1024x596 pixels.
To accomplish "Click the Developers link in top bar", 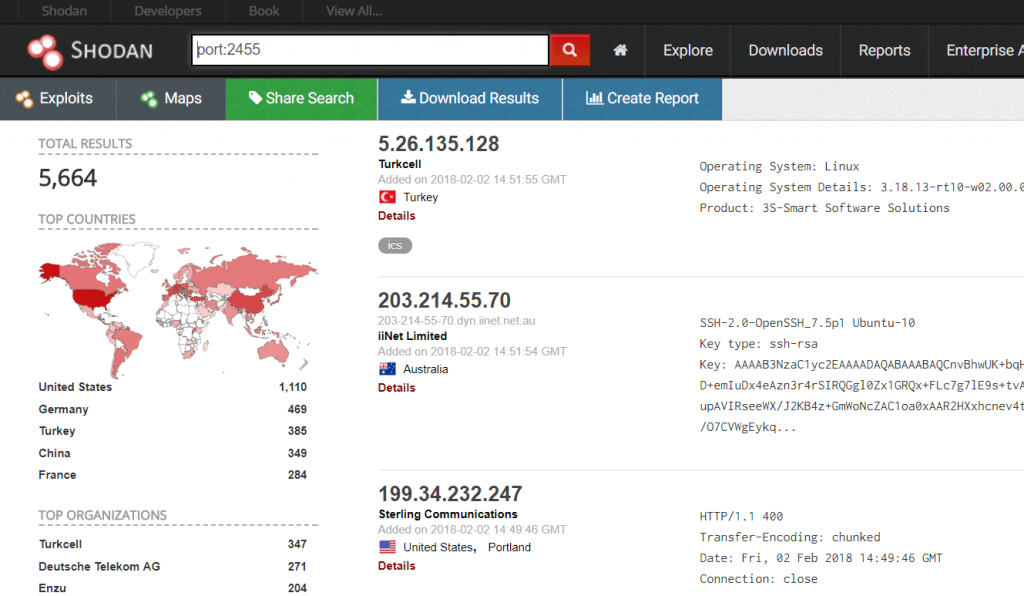I will coord(168,11).
